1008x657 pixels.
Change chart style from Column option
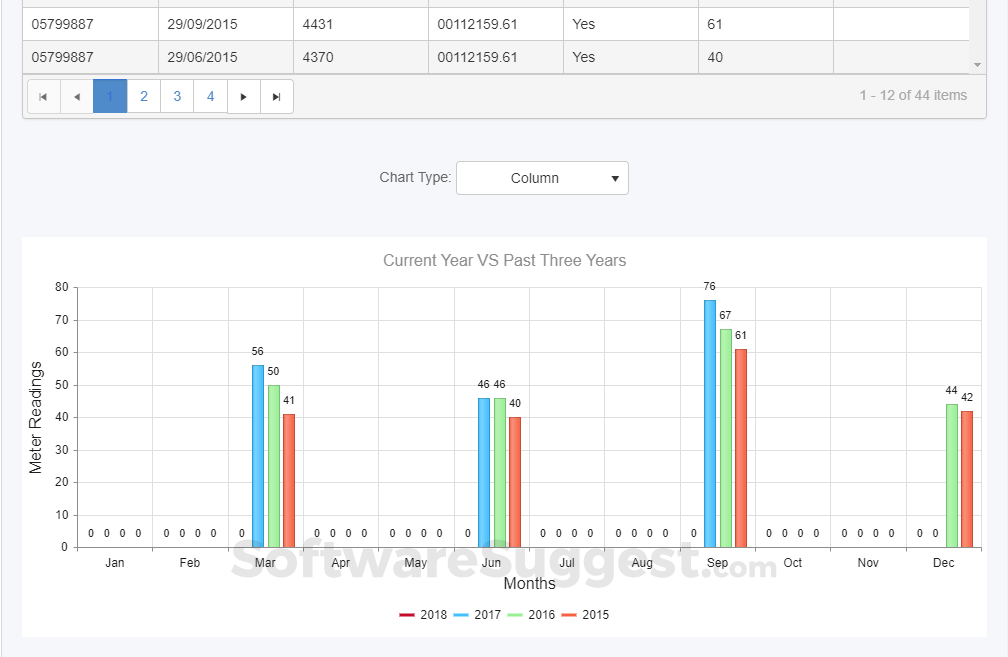click(x=542, y=177)
